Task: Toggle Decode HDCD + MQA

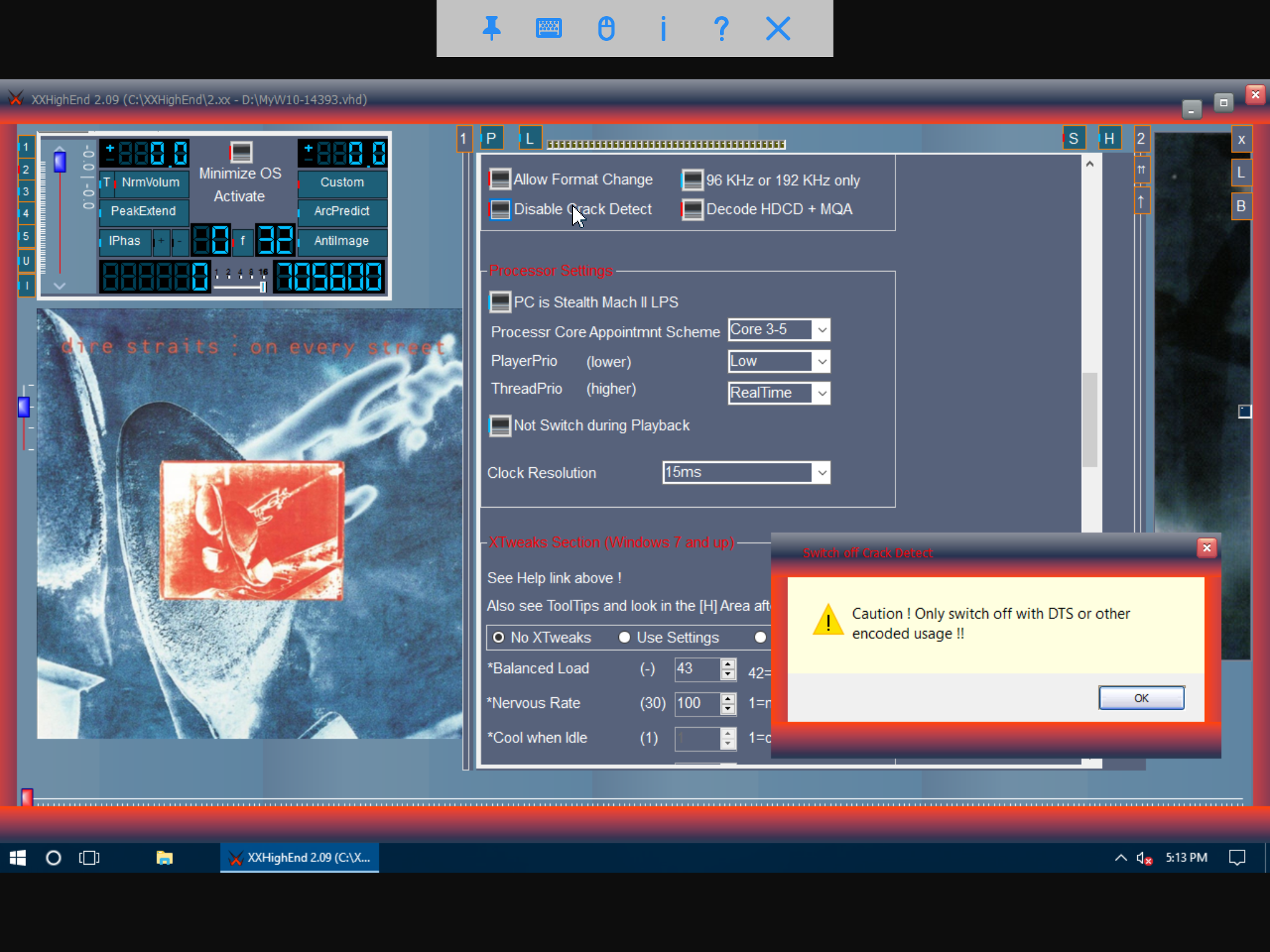Action: [692, 209]
